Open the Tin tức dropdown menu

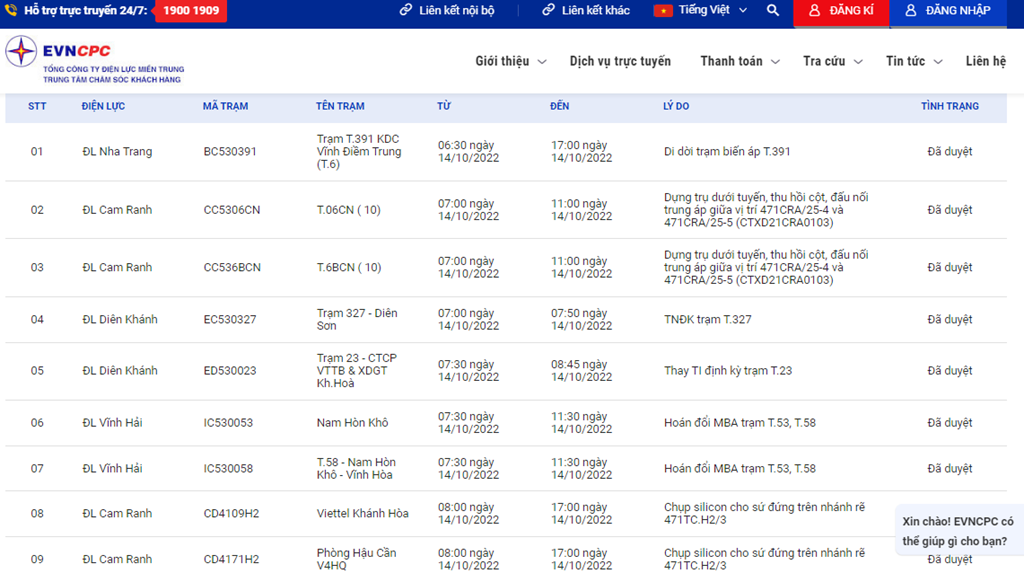tap(914, 61)
